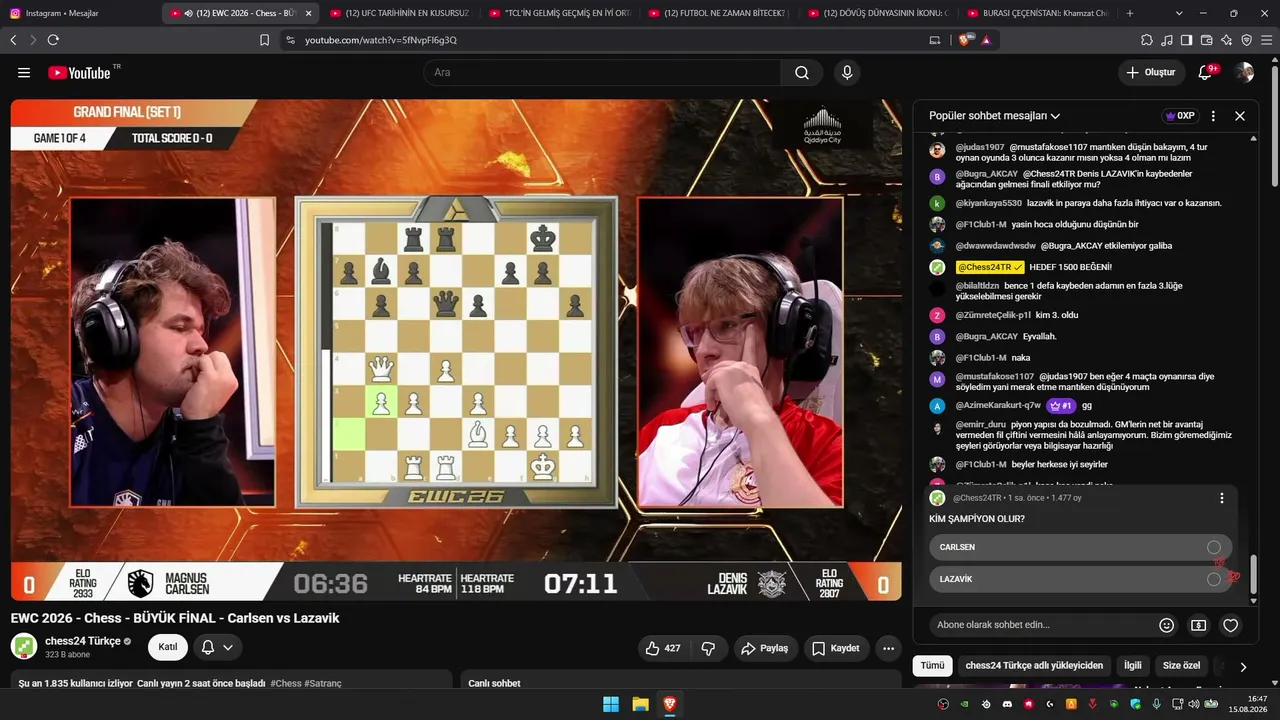Open a new browser tab
1280x720 pixels.
(x=1130, y=13)
